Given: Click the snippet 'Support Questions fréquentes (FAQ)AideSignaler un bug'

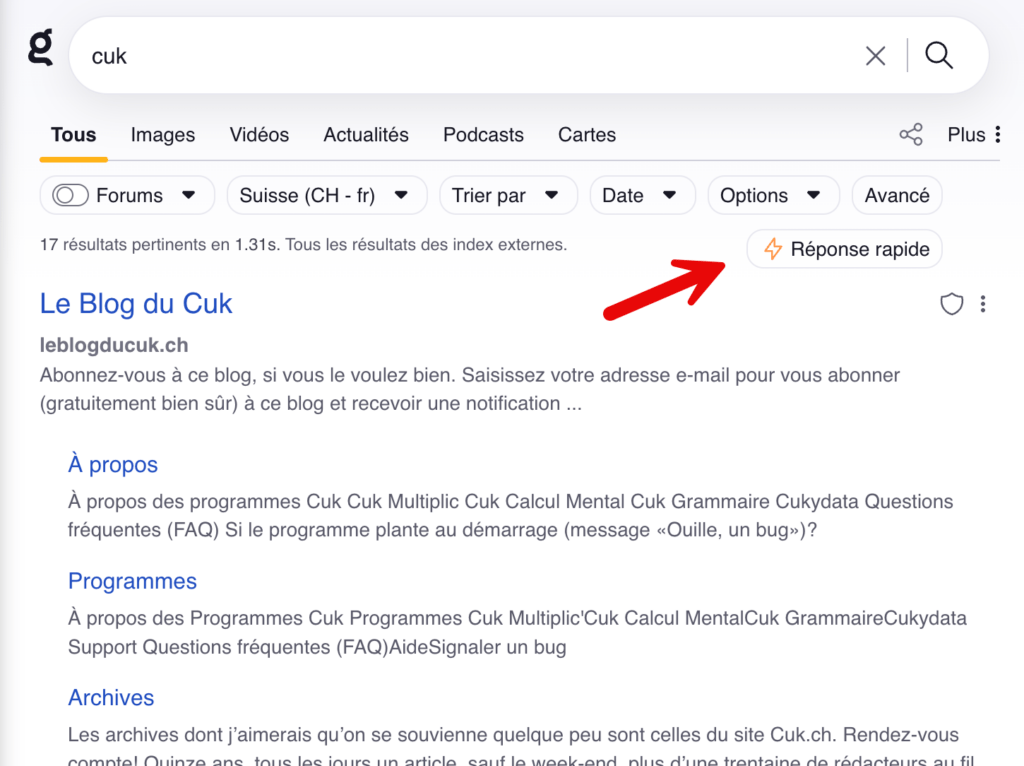Looking at the screenshot, I should point(317,647).
